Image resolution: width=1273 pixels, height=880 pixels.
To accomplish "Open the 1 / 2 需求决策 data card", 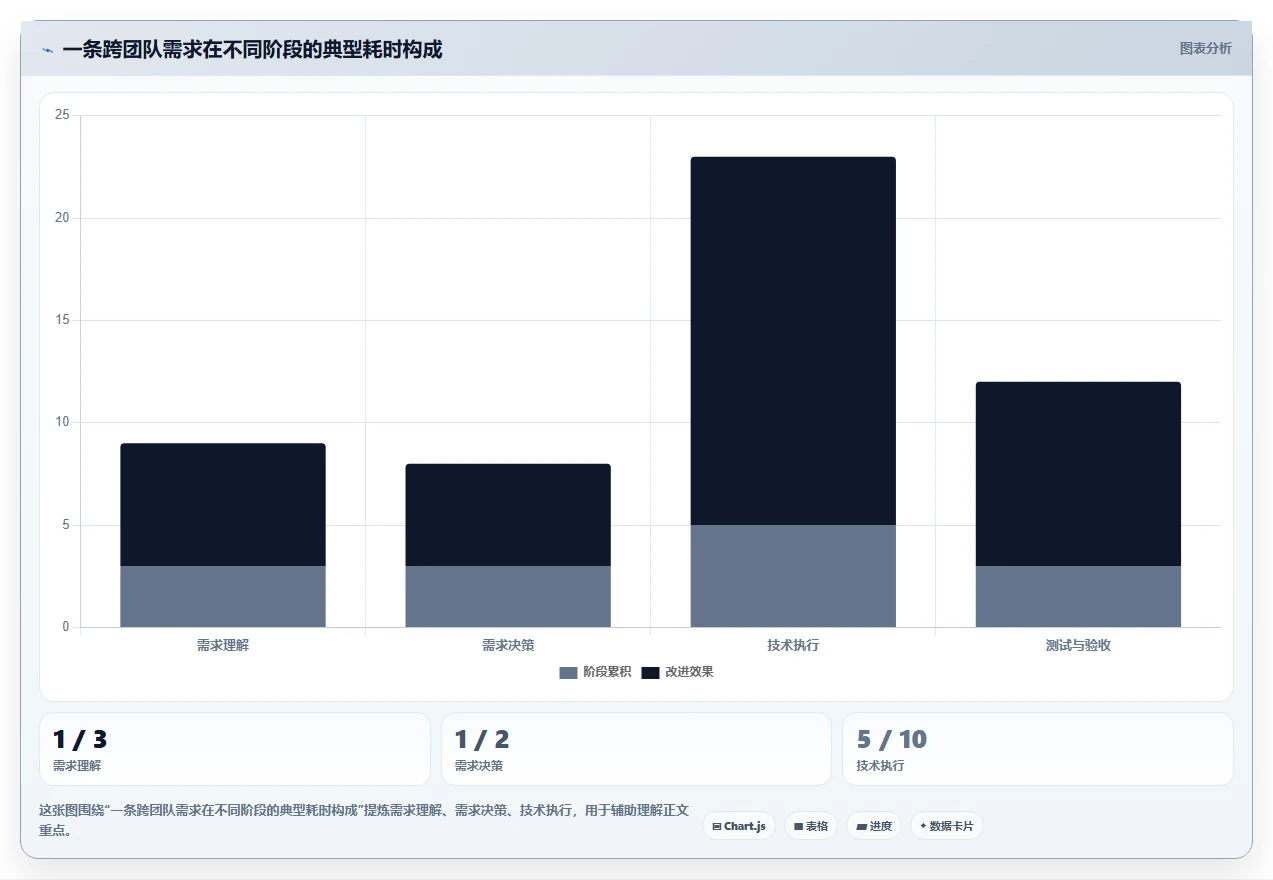I will (x=636, y=749).
